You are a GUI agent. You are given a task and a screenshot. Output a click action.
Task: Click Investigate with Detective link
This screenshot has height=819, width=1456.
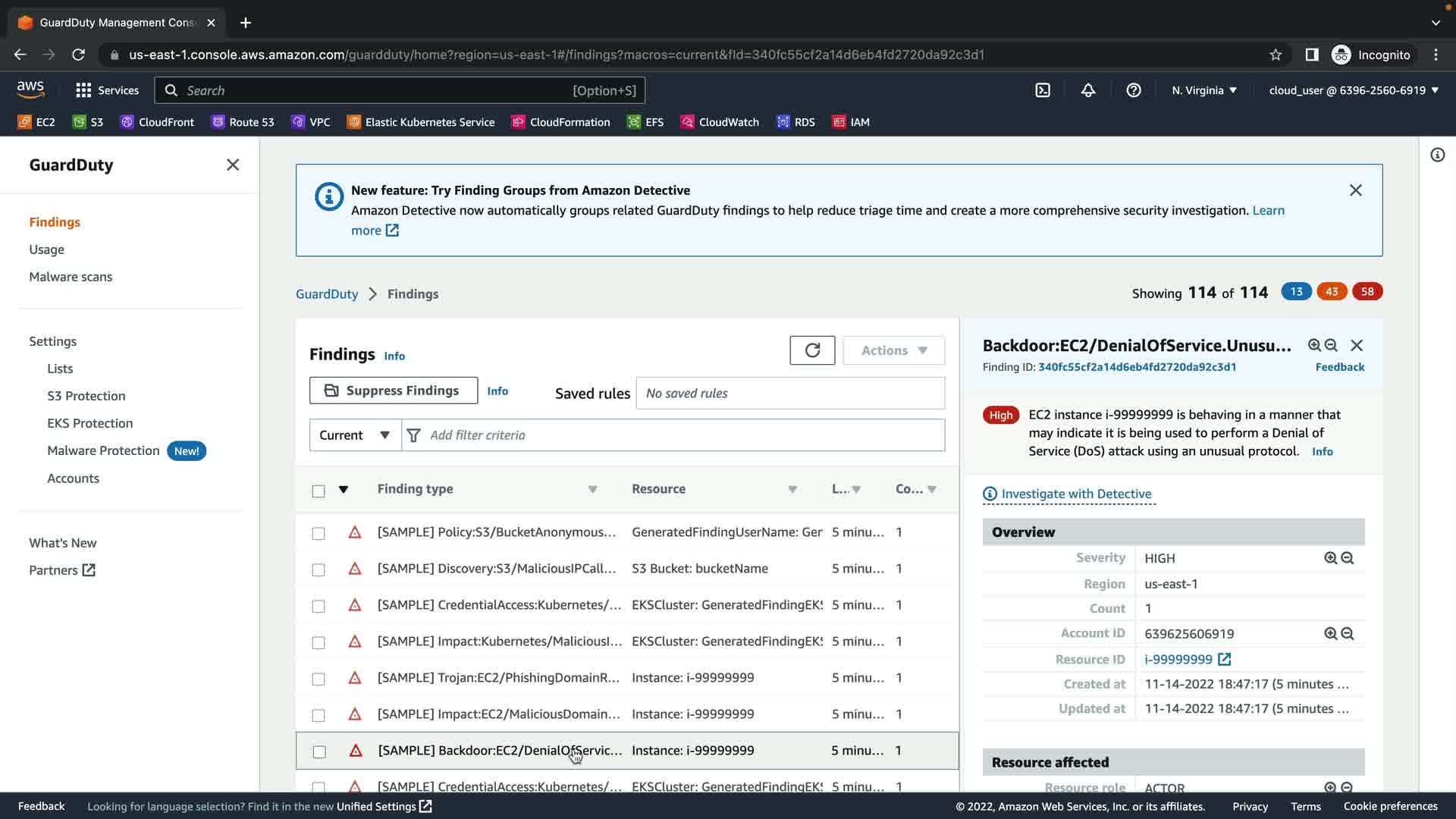(x=1075, y=494)
